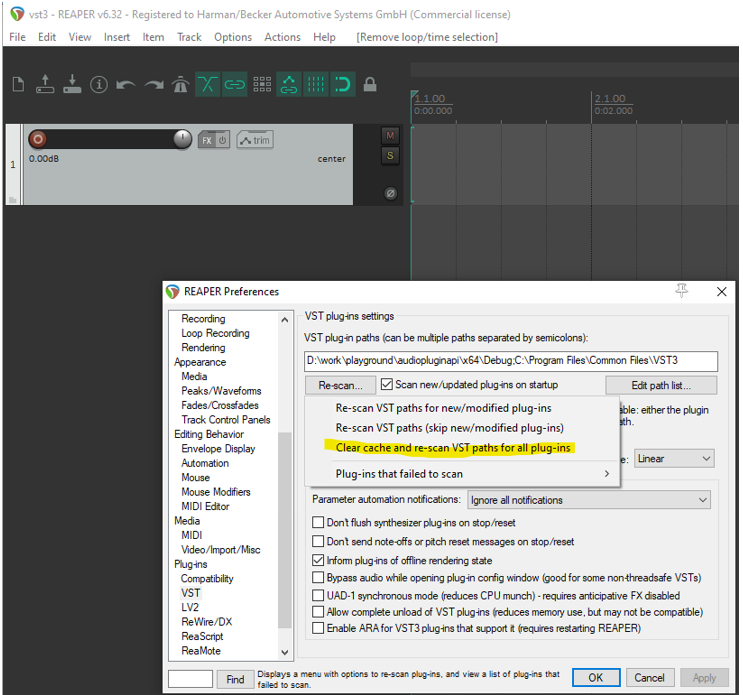This screenshot has height=695, width=743.
Task: Click the New project toolbar icon
Action: point(18,85)
